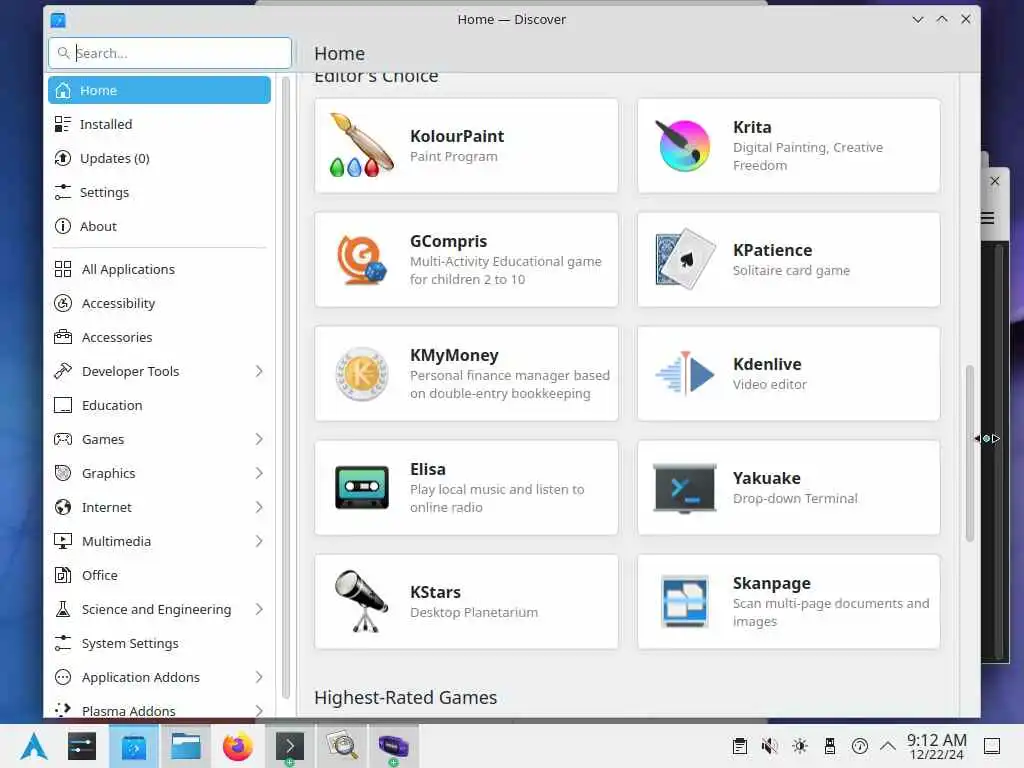1024x768 pixels.
Task: Open the terminal app in taskbar
Action: (289, 746)
